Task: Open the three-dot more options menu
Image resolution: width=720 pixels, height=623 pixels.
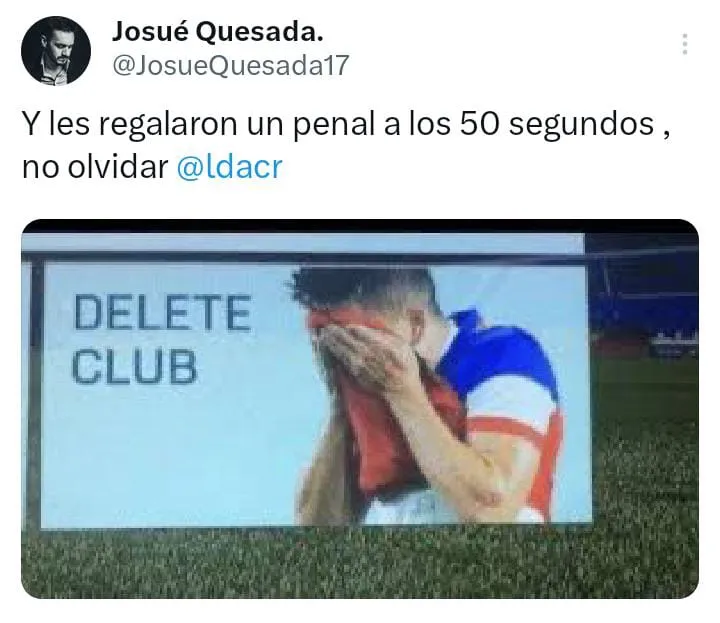Action: pyautogui.click(x=684, y=44)
